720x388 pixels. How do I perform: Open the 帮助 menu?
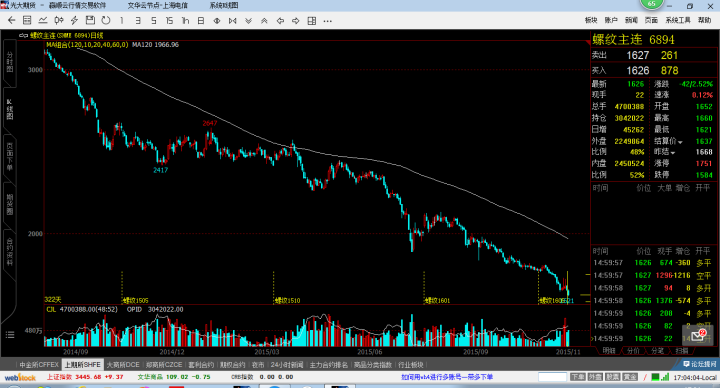(x=704, y=20)
